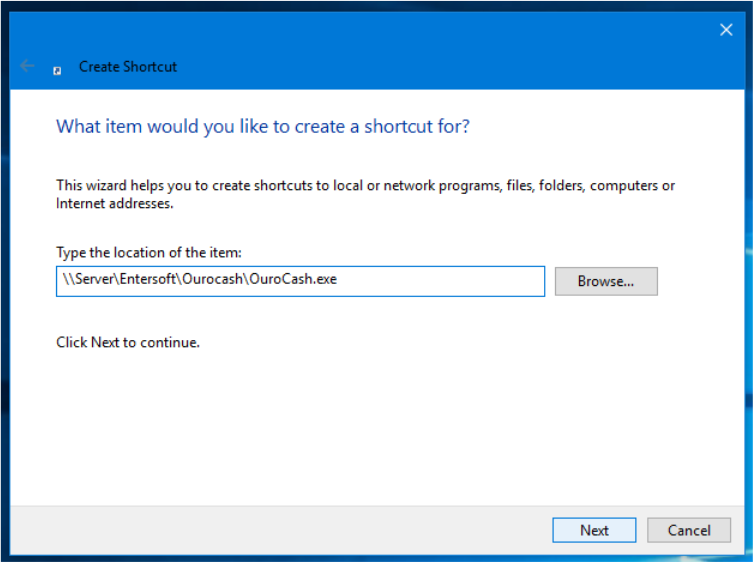
Task: Click the empty space after the typed path
Action: 439,281
